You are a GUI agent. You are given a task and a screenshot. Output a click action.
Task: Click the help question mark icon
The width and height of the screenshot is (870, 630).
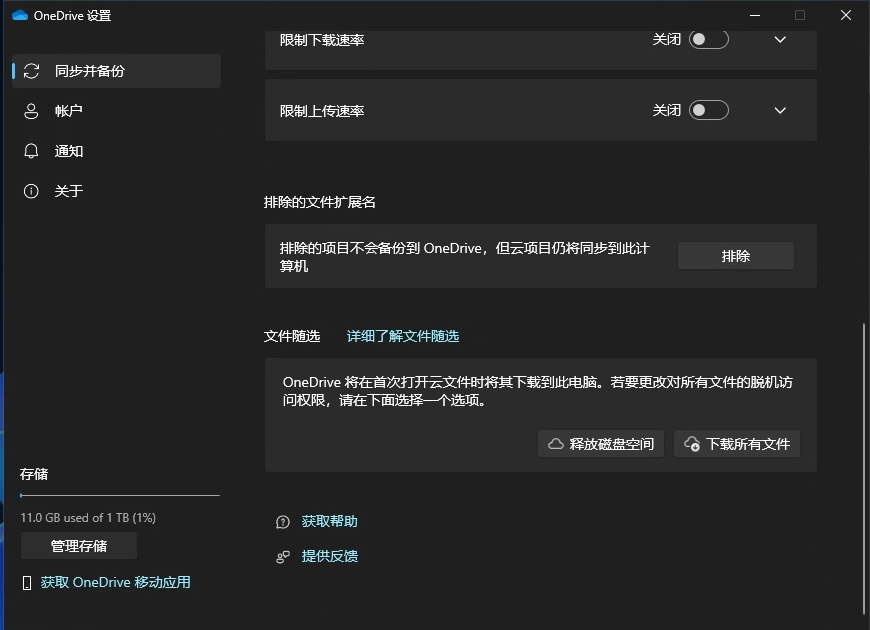point(283,522)
